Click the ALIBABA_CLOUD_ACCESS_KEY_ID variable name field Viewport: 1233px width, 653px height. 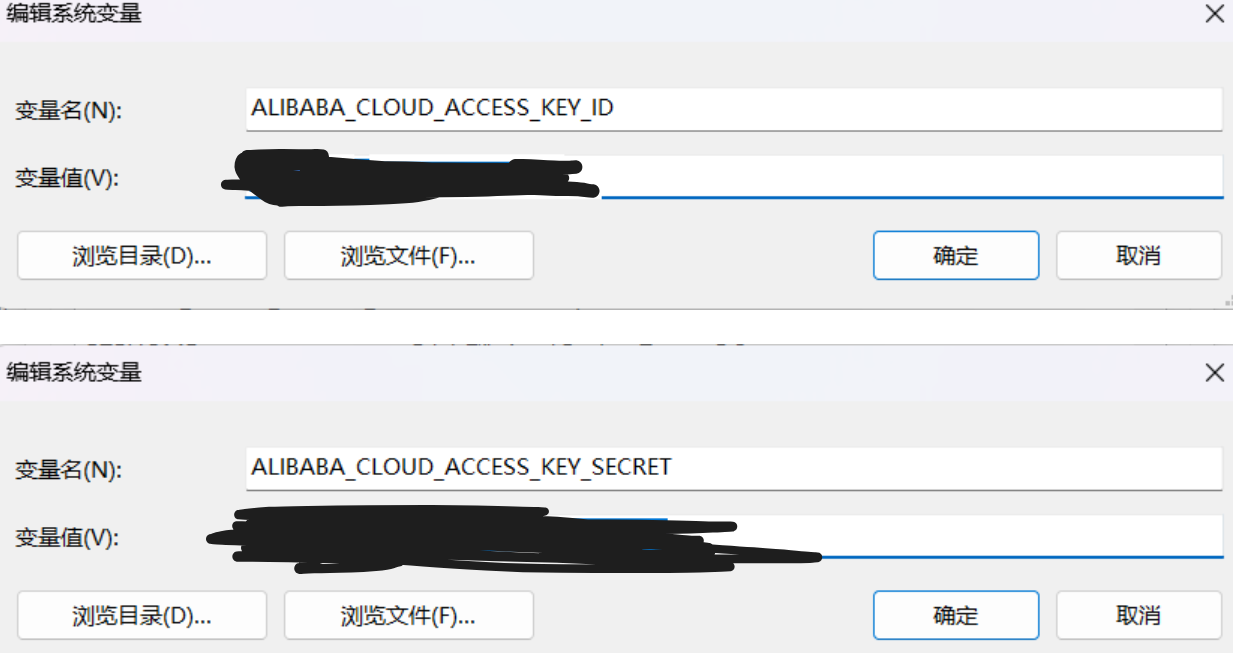733,108
